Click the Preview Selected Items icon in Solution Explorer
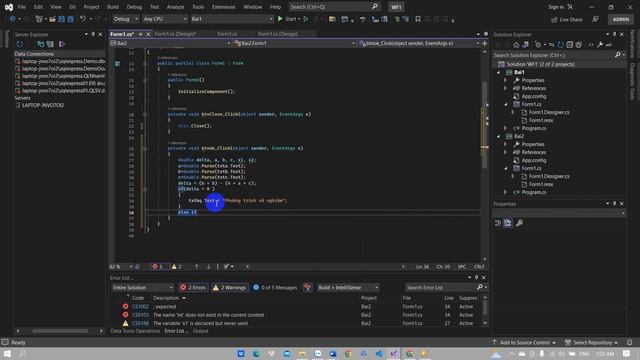The width and height of the screenshot is (640, 360). (x=609, y=45)
